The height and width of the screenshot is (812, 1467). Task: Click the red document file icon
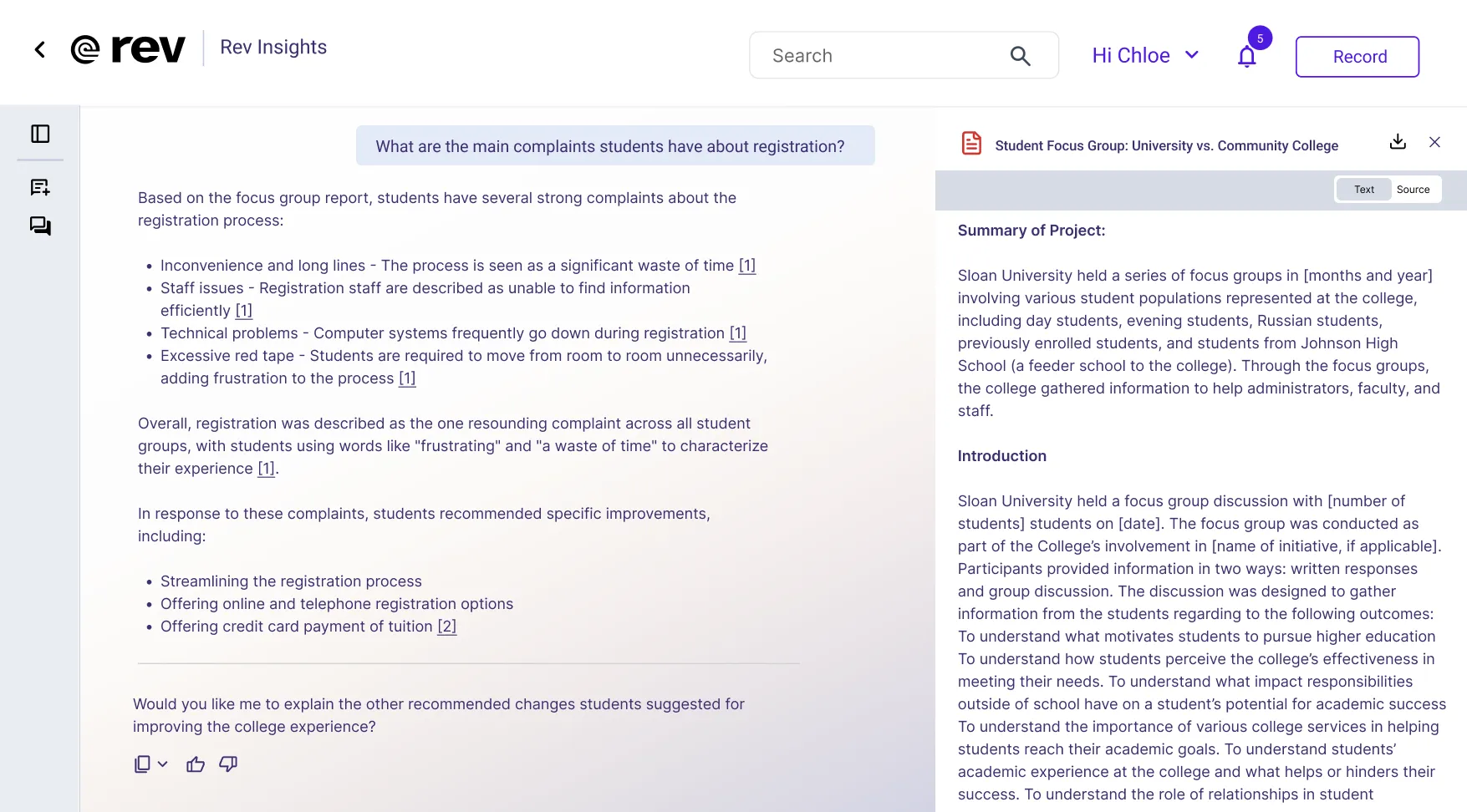click(971, 144)
